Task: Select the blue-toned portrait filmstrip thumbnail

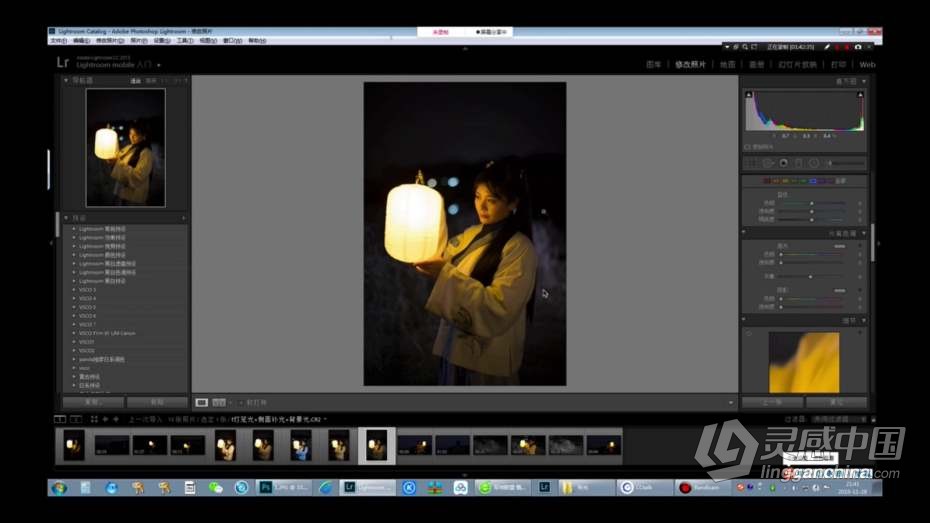Action: click(301, 445)
